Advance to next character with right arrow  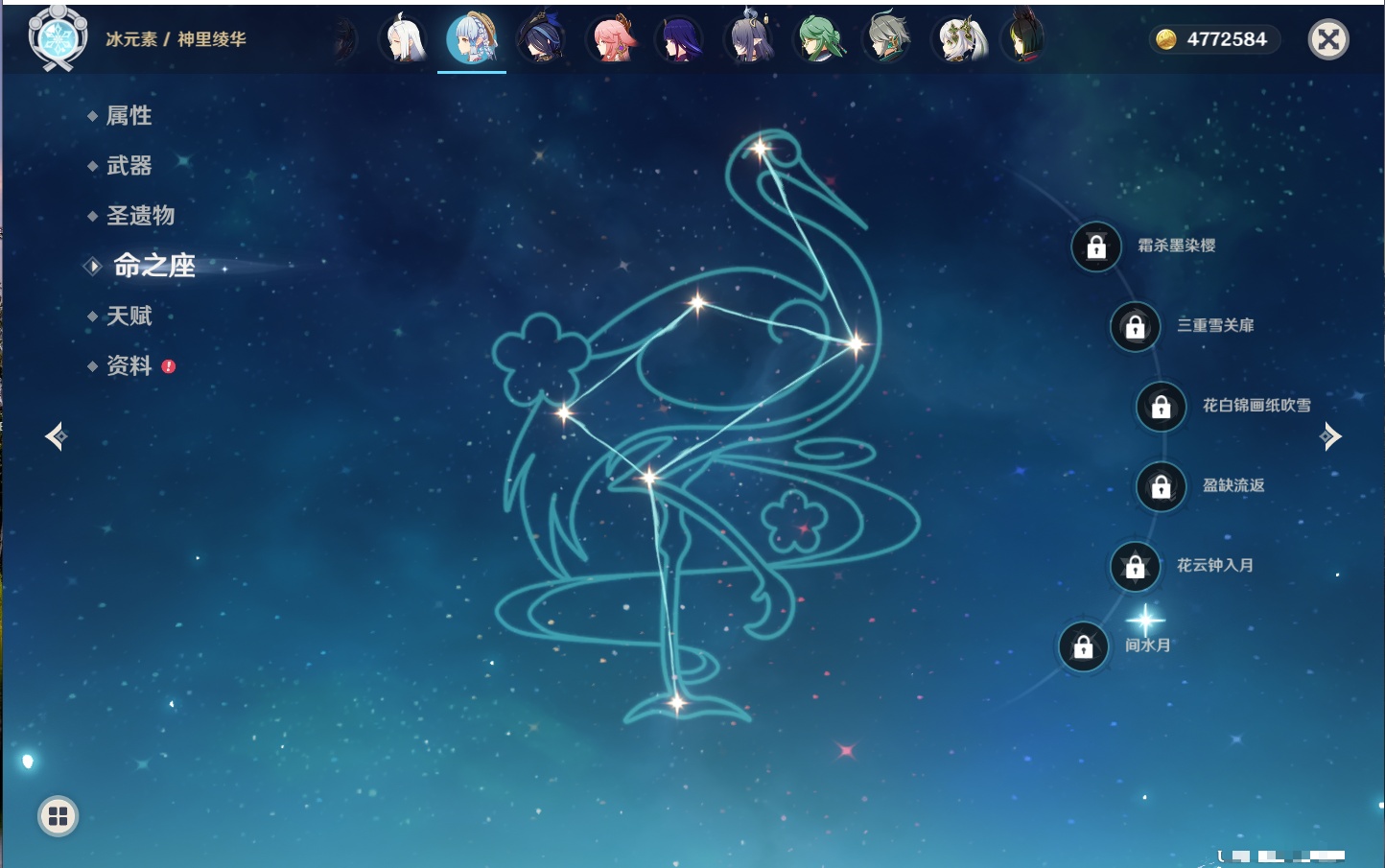[1330, 436]
